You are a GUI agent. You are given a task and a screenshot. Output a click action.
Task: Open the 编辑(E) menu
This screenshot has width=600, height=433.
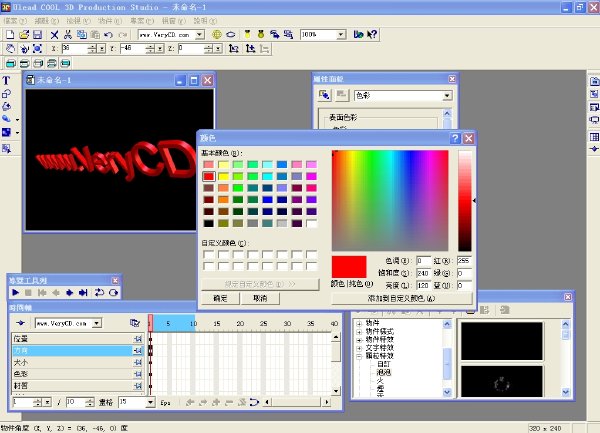47,21
